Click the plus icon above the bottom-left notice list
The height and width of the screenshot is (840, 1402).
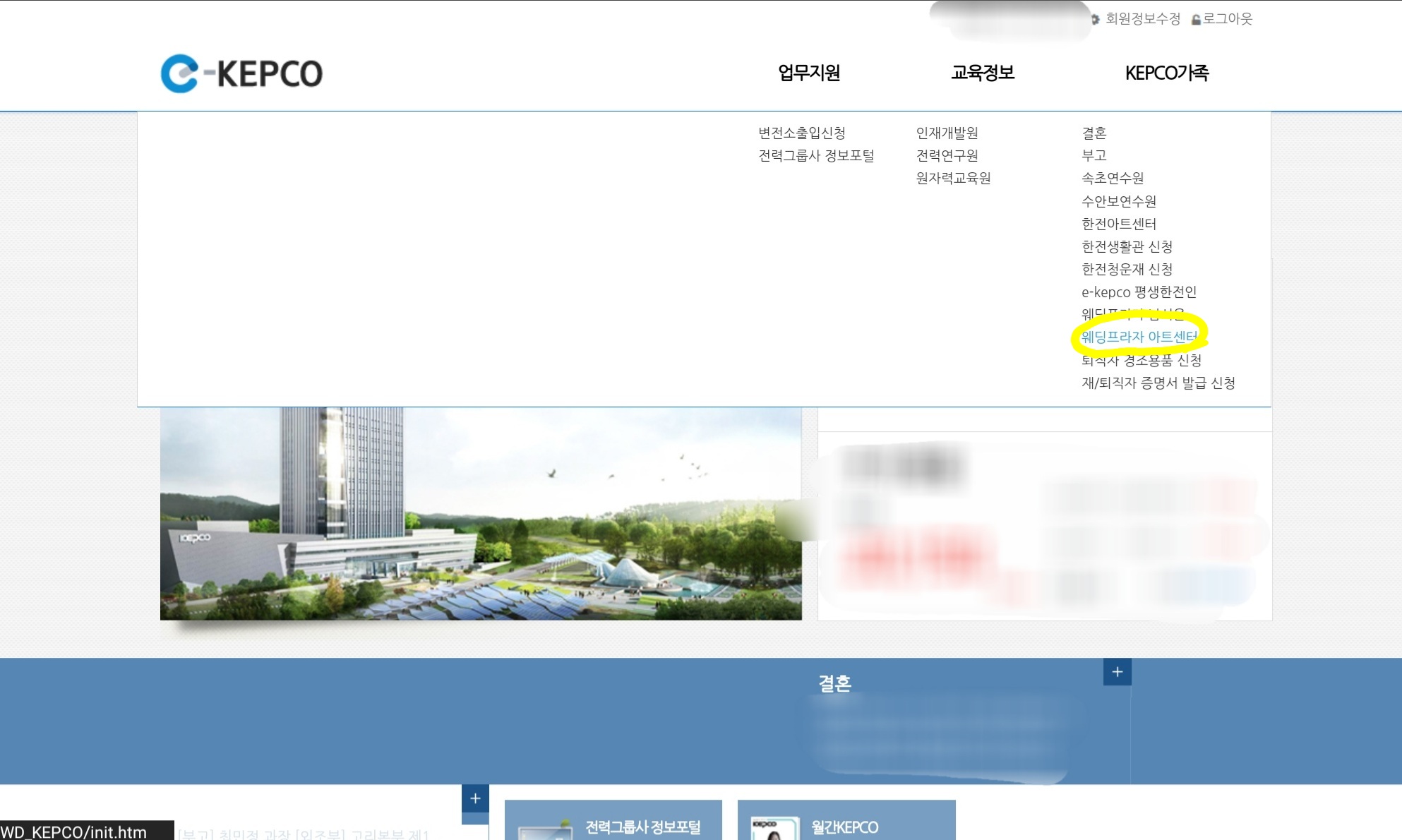[475, 798]
